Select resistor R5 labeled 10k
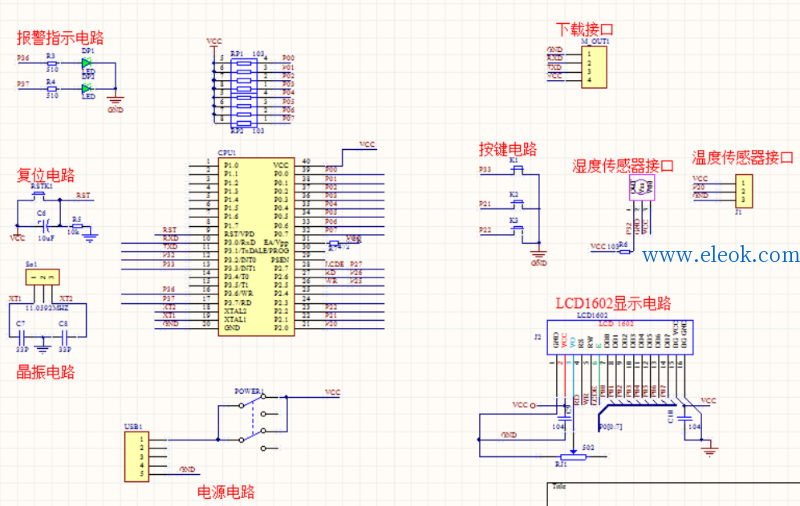The height and width of the screenshot is (506, 800). pos(77,225)
